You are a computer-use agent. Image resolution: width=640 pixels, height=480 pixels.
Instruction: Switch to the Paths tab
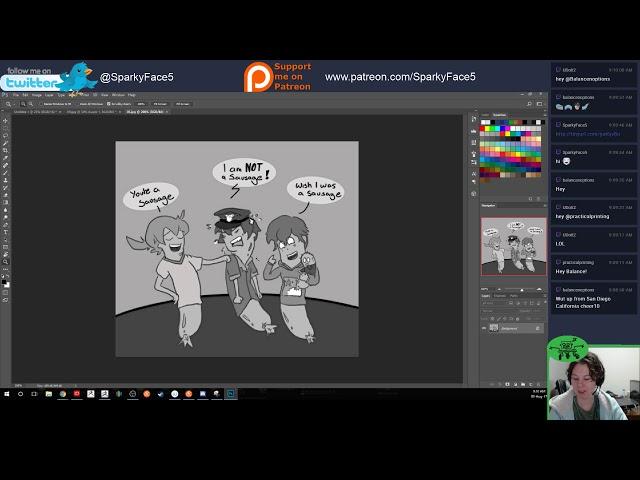coord(514,296)
